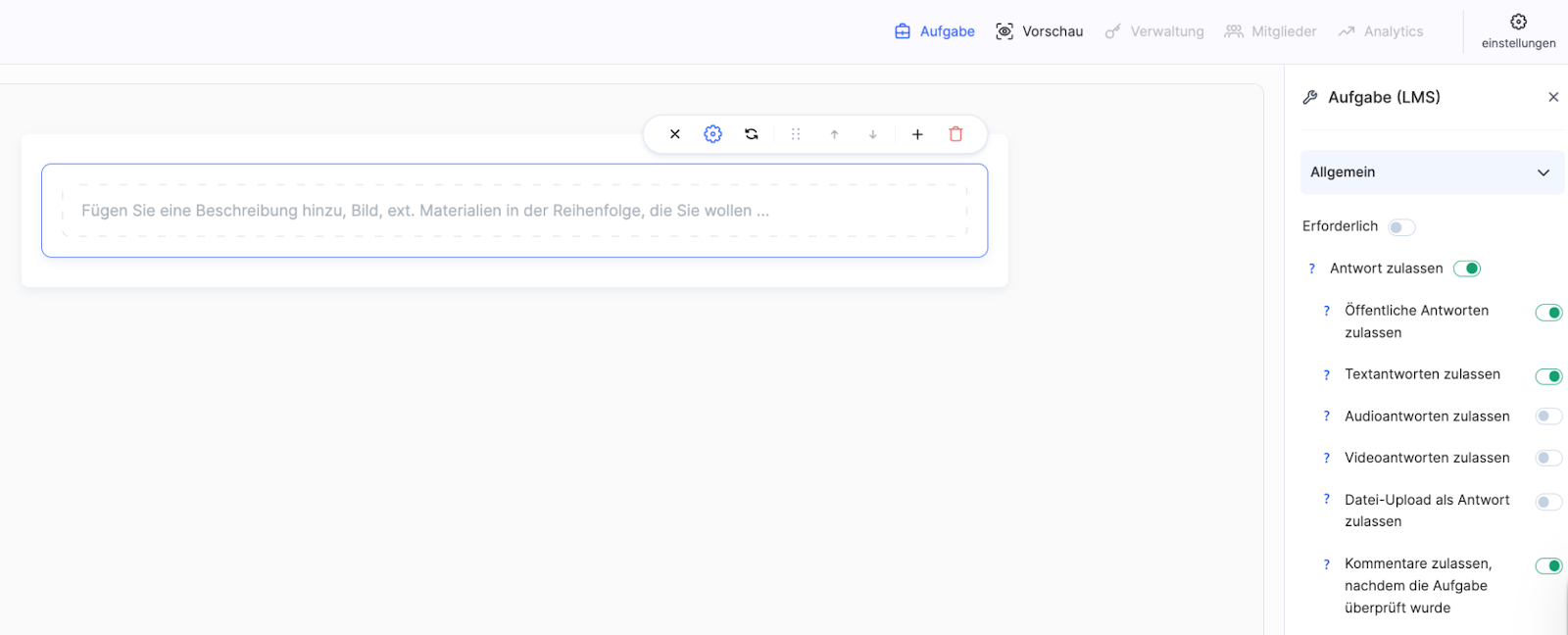Show help for Datei-Upload als Antwort
Image resolution: width=1568 pixels, height=635 pixels.
click(1327, 500)
